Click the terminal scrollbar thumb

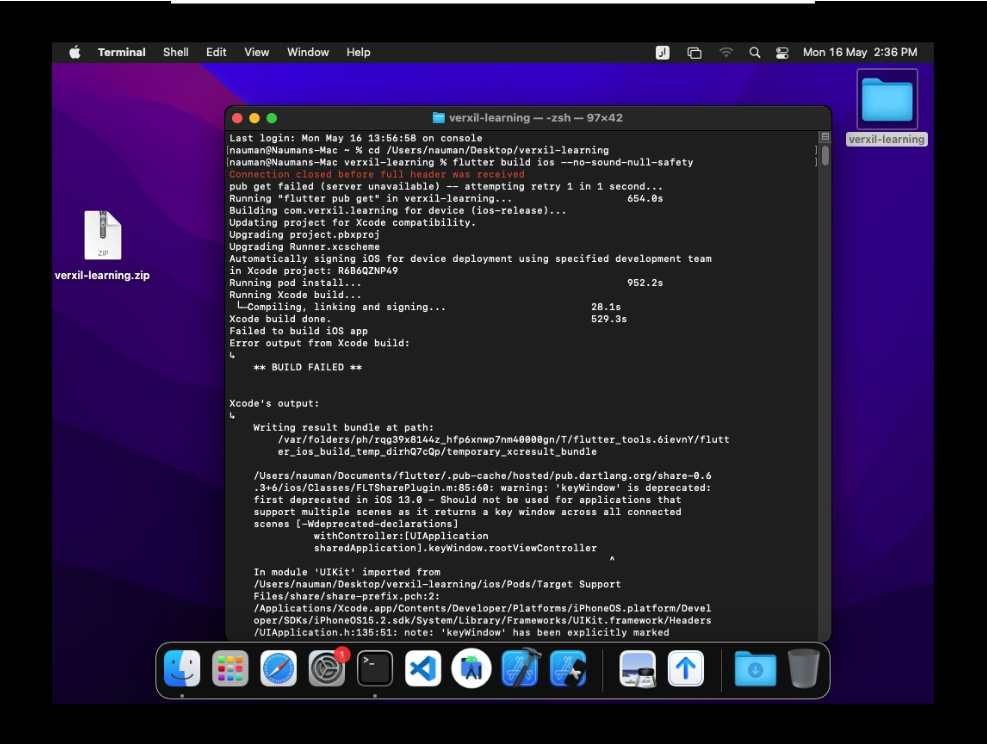(x=825, y=155)
